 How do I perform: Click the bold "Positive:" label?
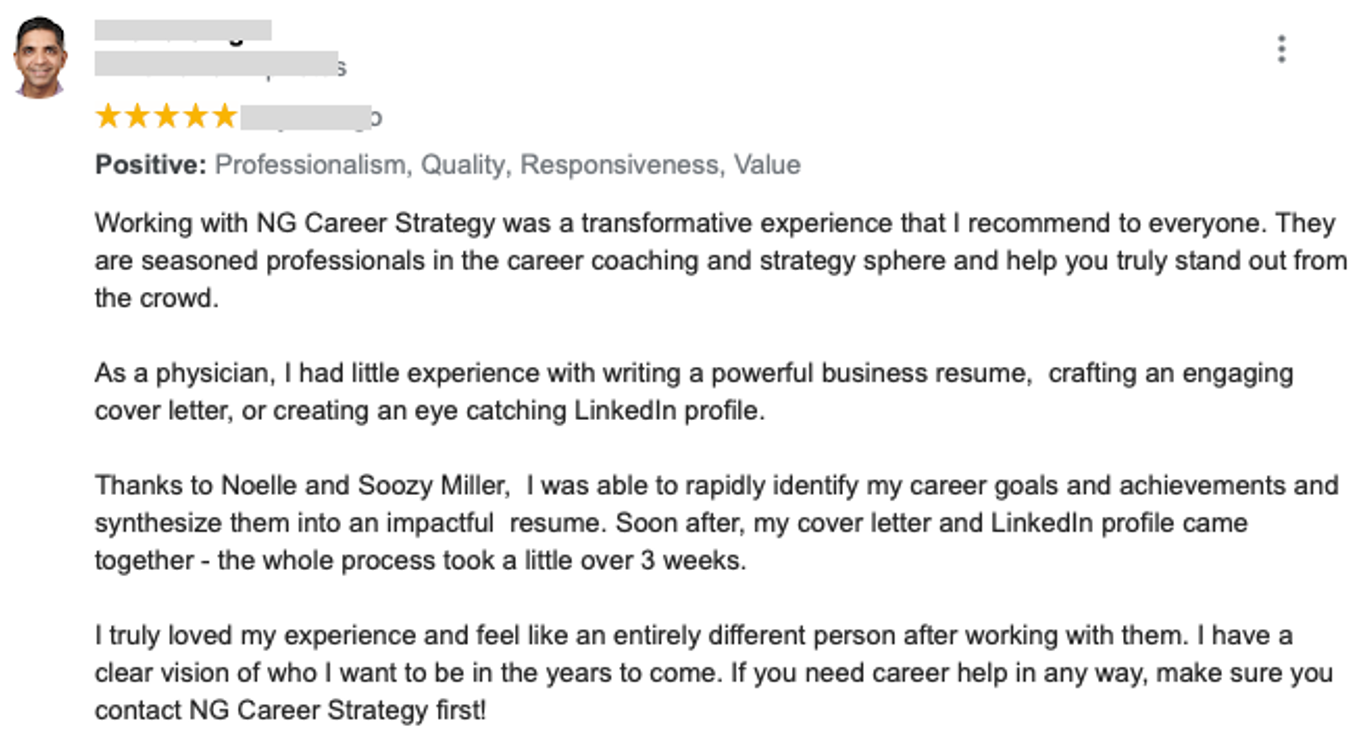150,165
